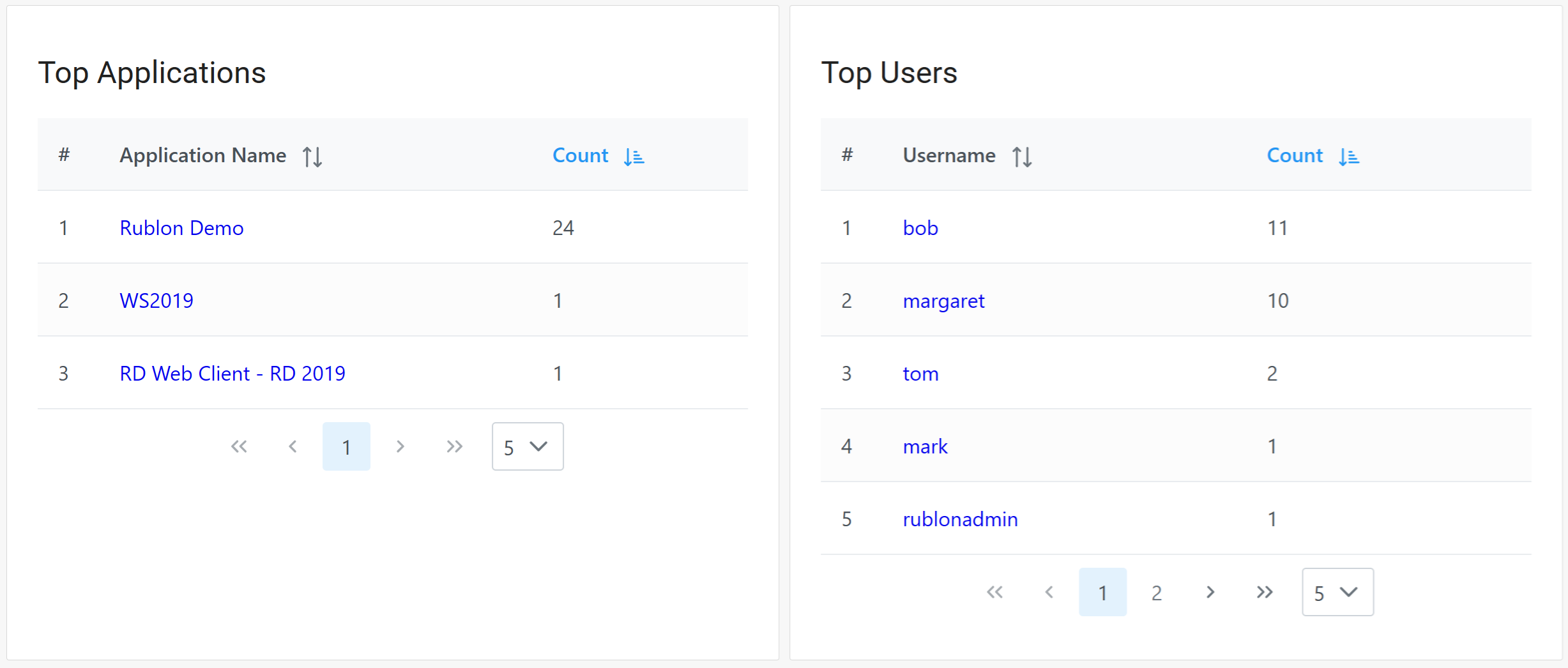Image resolution: width=1568 pixels, height=668 pixels.
Task: Open rows-per-page dropdown in Top Applications
Action: point(527,446)
